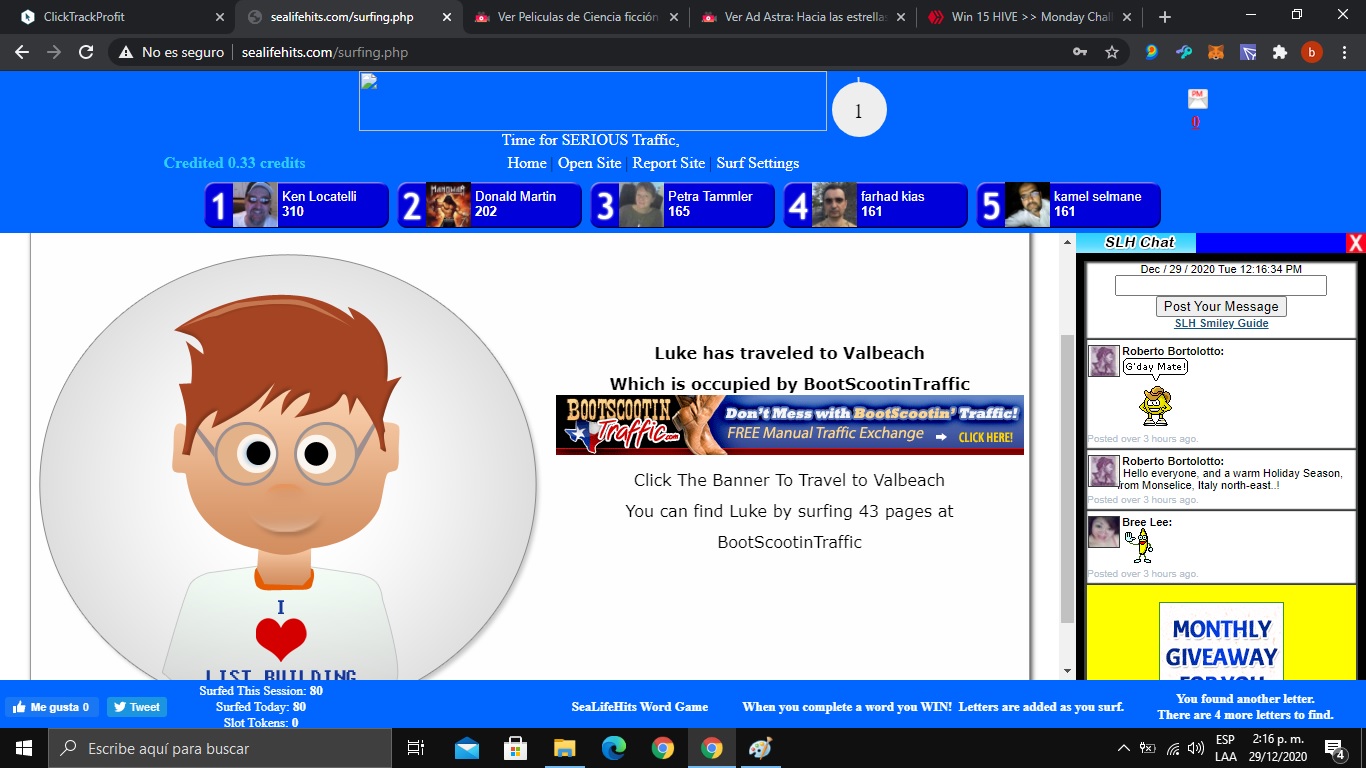Click the volume speaker tray icon

pos(1194,748)
